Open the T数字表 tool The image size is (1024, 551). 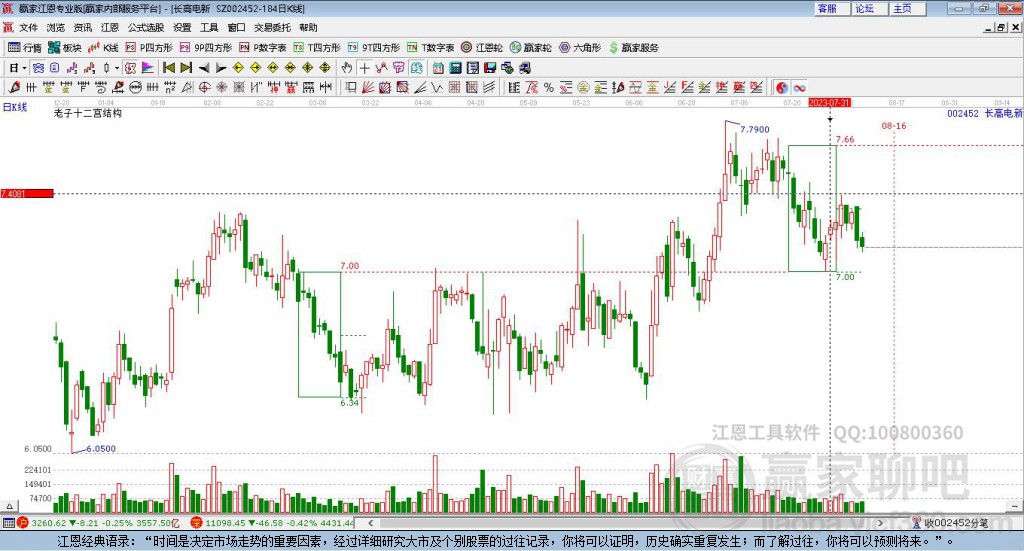(x=430, y=48)
